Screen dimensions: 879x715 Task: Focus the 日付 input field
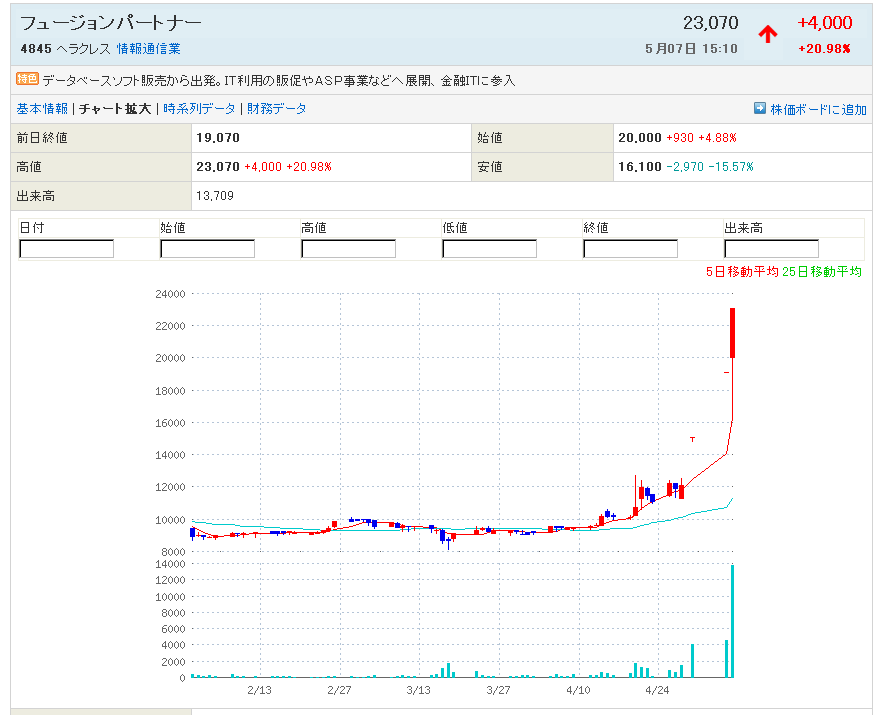click(x=67, y=249)
